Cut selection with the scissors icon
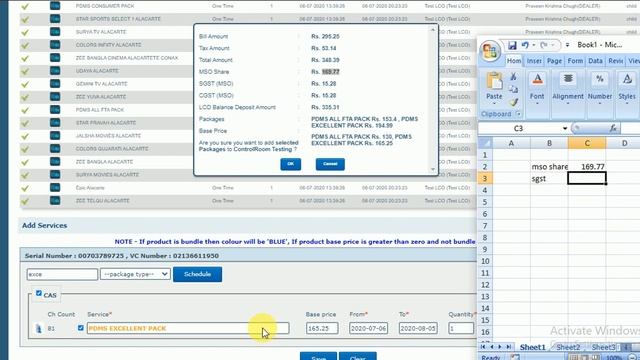 [513, 76]
